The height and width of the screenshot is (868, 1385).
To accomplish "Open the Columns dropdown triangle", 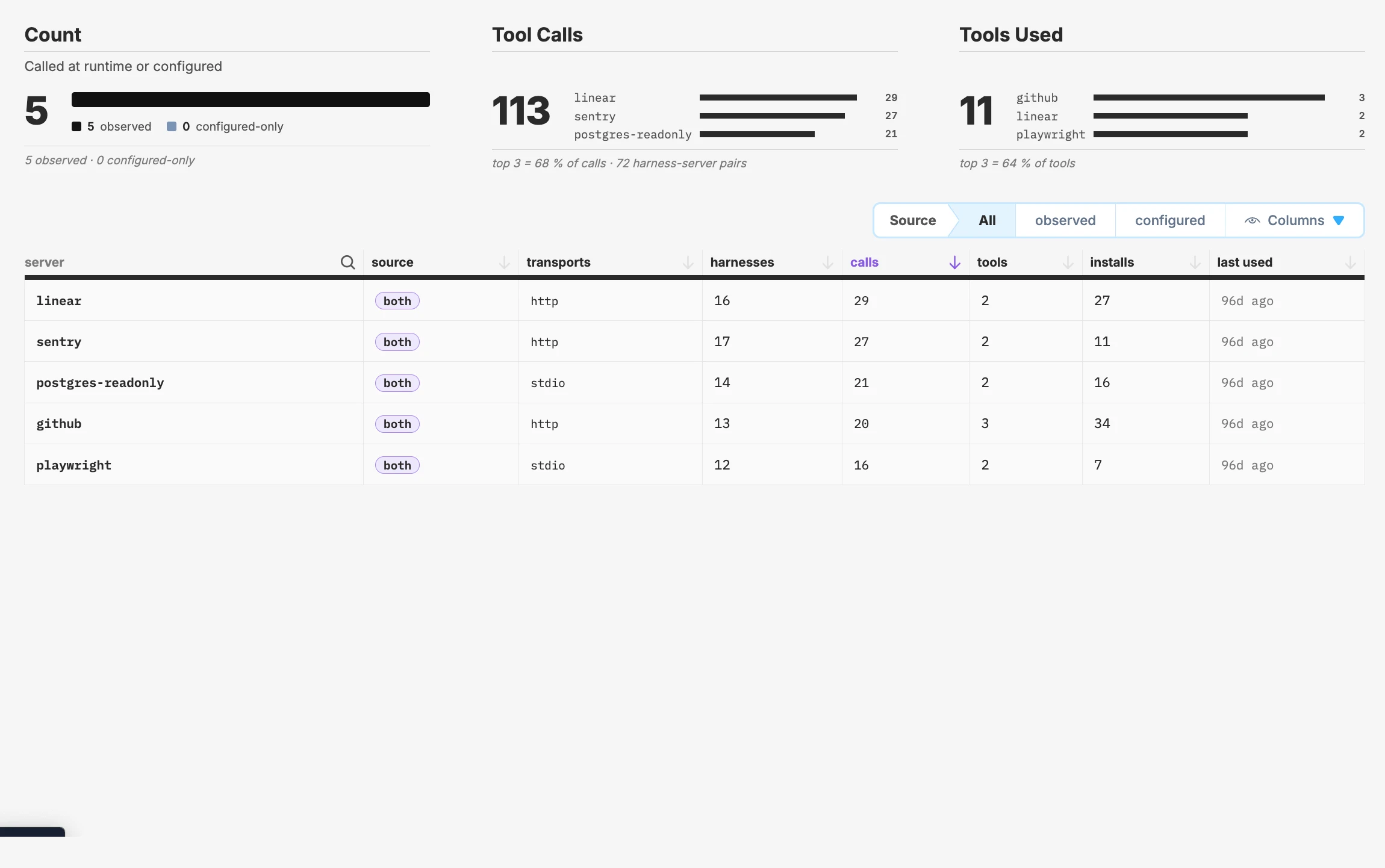I will tap(1339, 220).
